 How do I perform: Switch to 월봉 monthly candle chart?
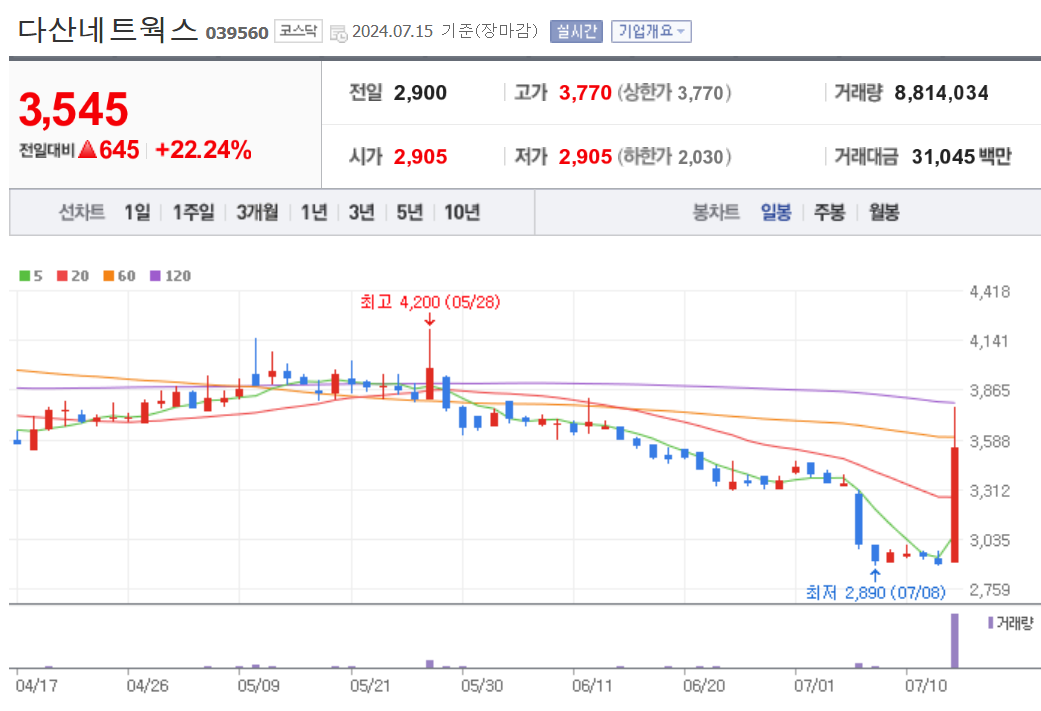pos(884,212)
